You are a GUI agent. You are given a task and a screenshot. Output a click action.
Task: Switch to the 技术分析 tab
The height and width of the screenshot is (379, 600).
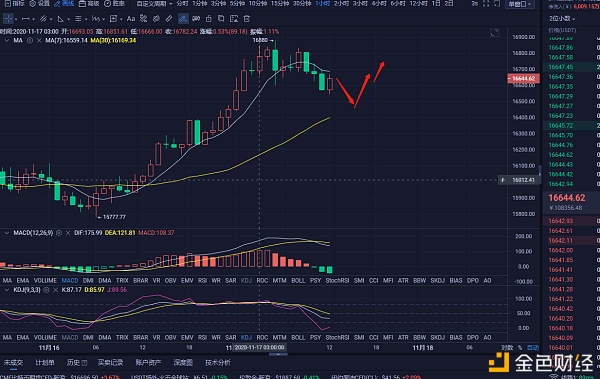click(x=218, y=362)
